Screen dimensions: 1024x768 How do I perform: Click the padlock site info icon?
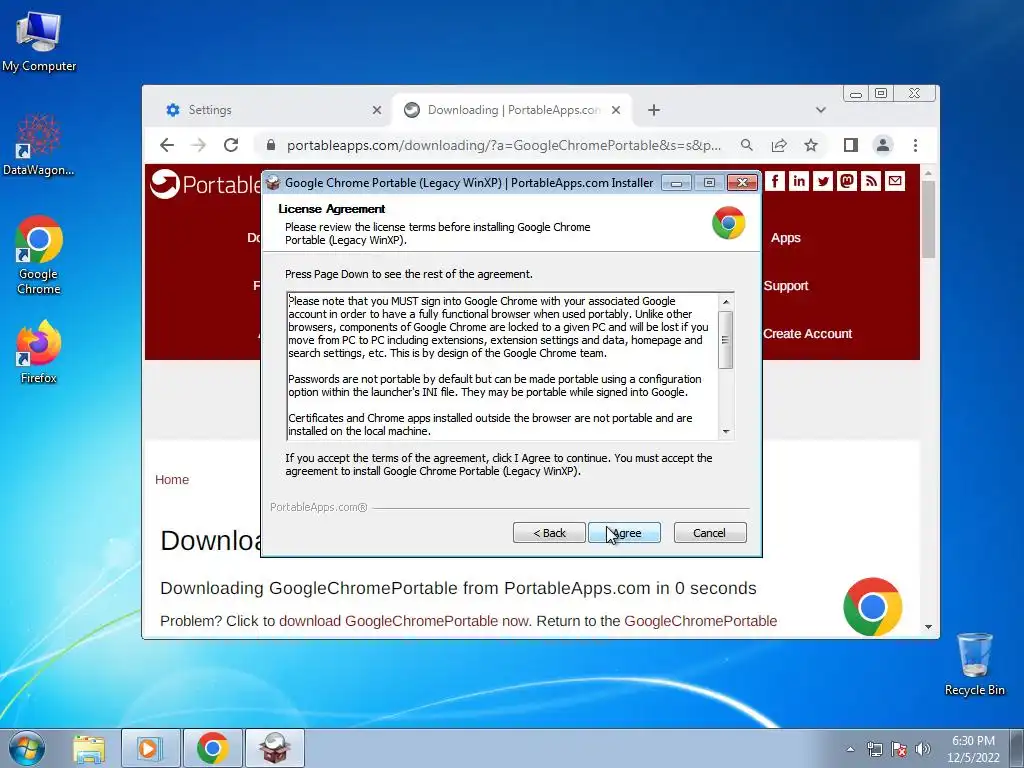(271, 145)
